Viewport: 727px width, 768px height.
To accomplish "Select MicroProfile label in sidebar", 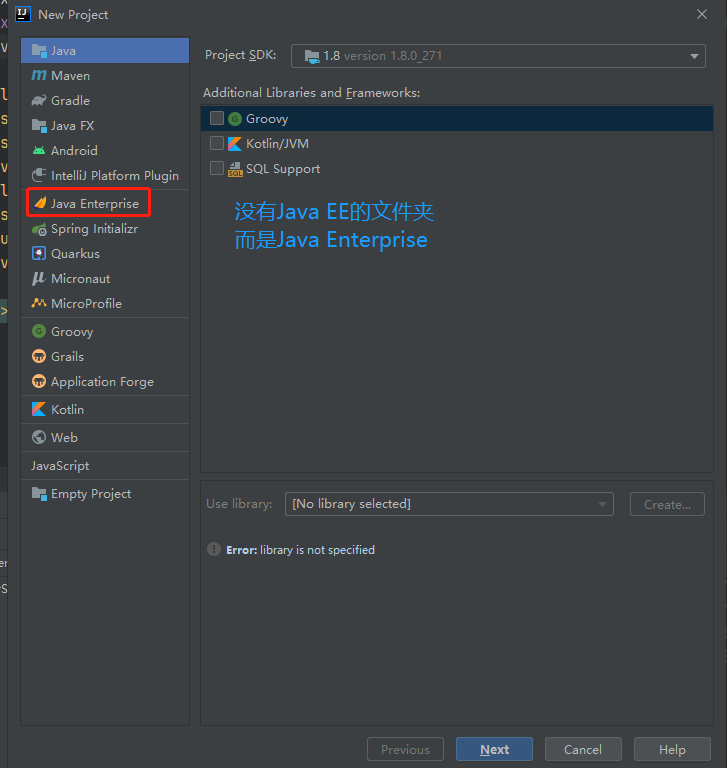I will [86, 304].
